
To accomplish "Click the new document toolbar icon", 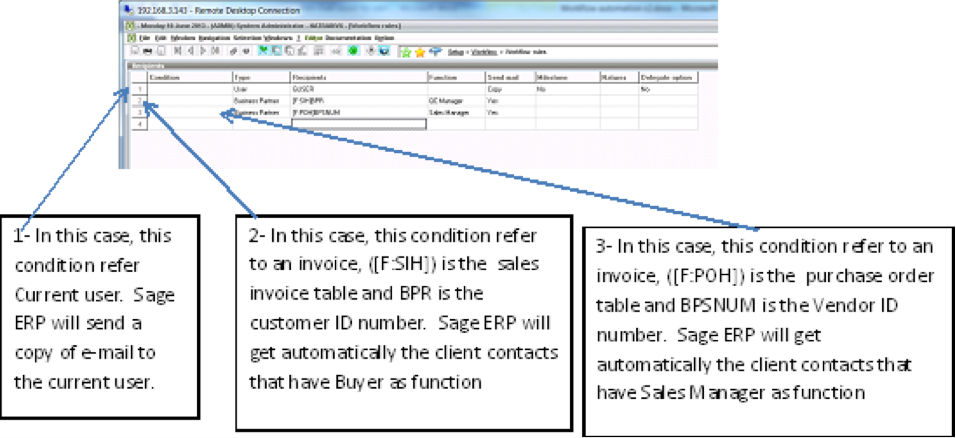I will [x=134, y=50].
